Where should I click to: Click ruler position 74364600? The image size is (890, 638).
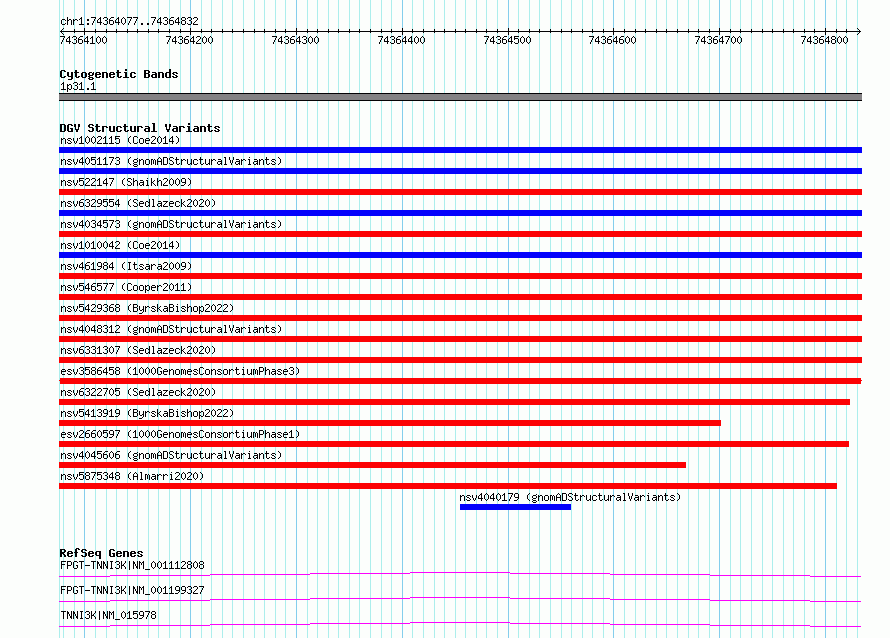(612, 40)
